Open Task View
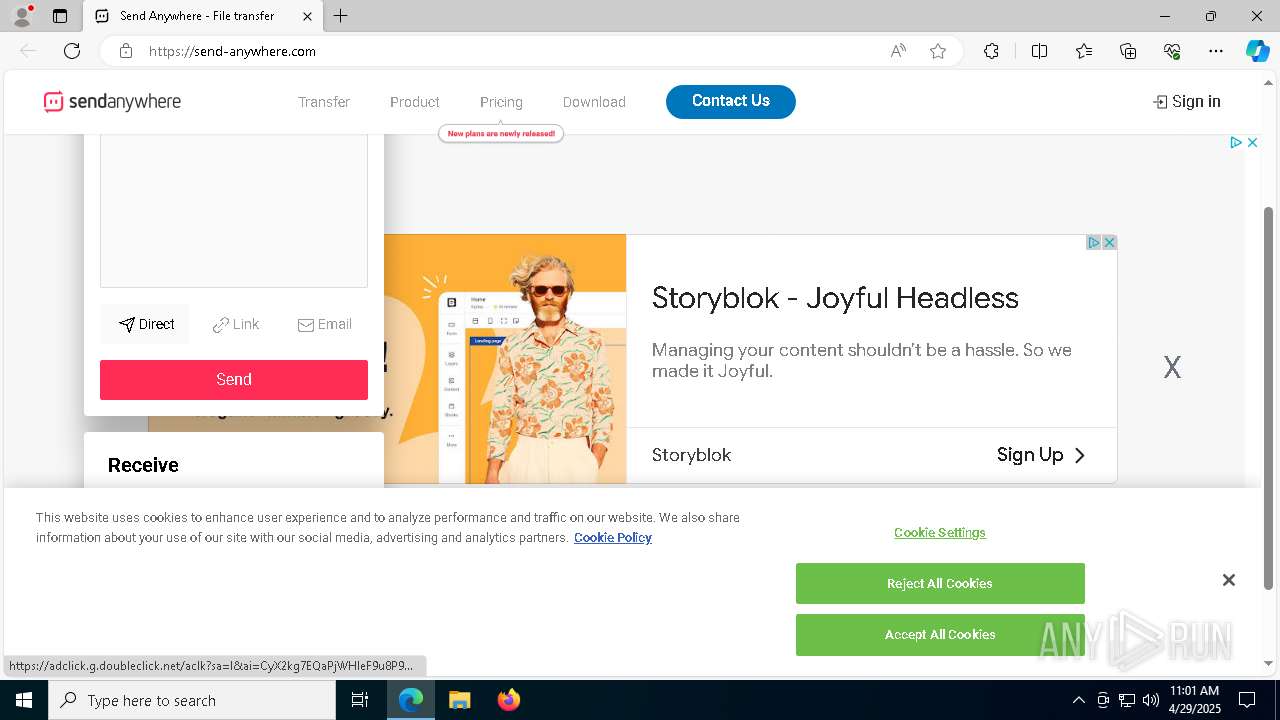Image resolution: width=1280 pixels, height=720 pixels. click(360, 700)
